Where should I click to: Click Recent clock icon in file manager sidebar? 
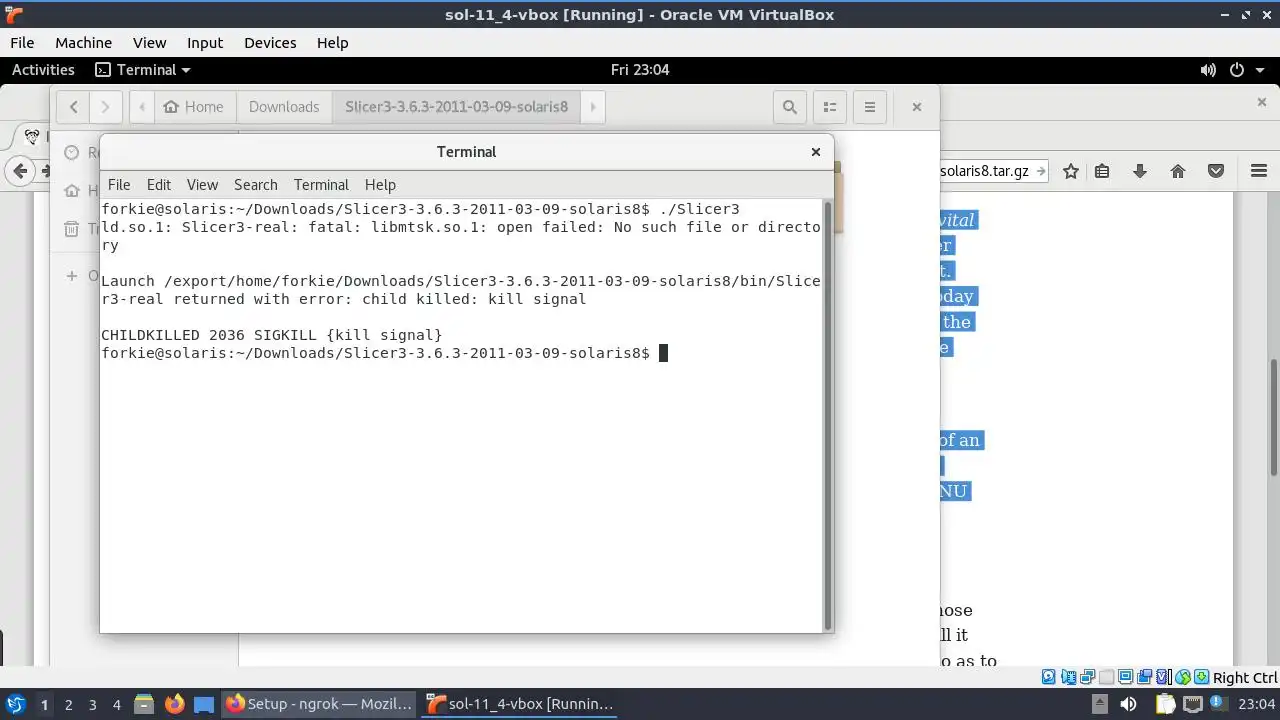click(71, 153)
